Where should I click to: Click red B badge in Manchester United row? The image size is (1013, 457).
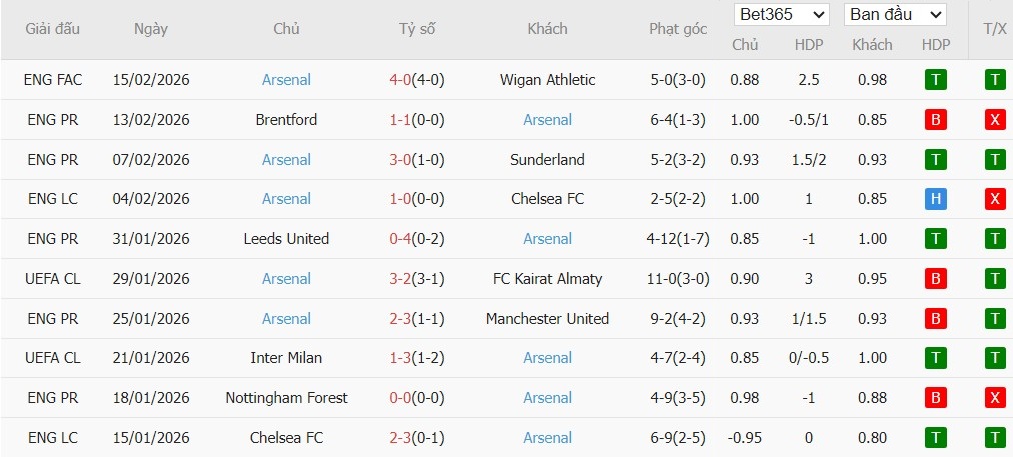(936, 319)
